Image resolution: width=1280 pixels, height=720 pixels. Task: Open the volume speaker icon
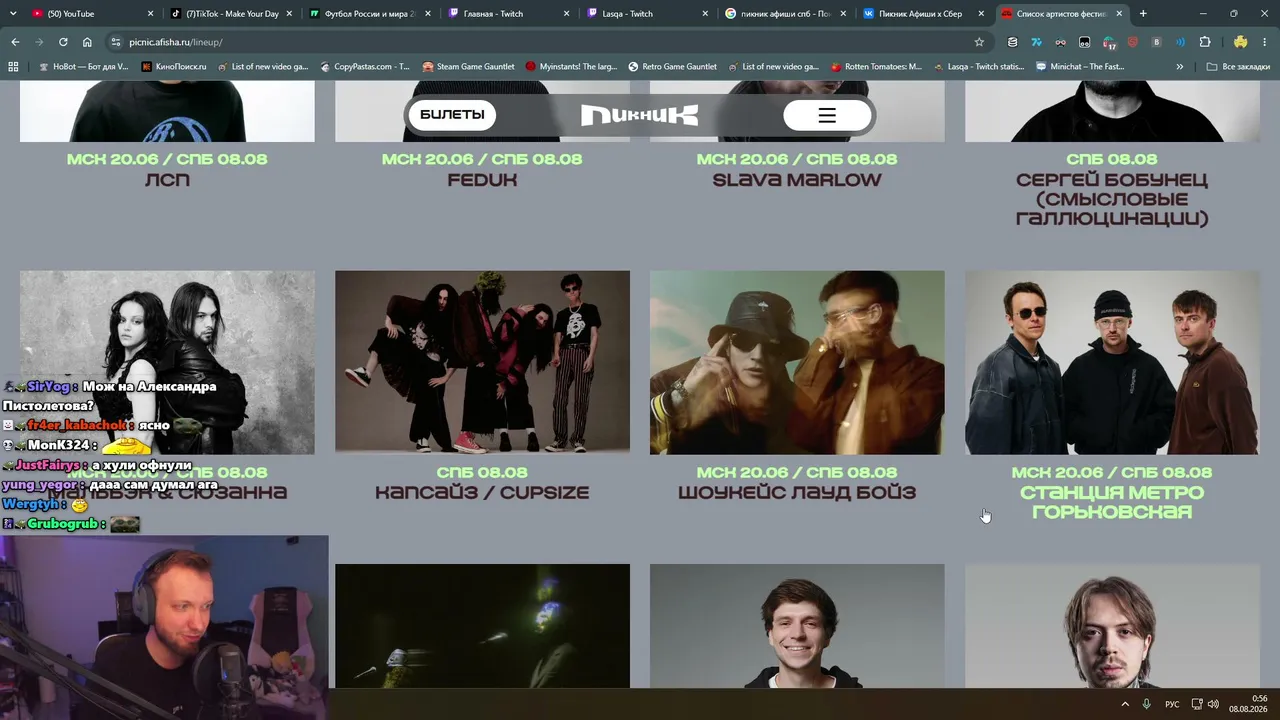[x=1213, y=704]
